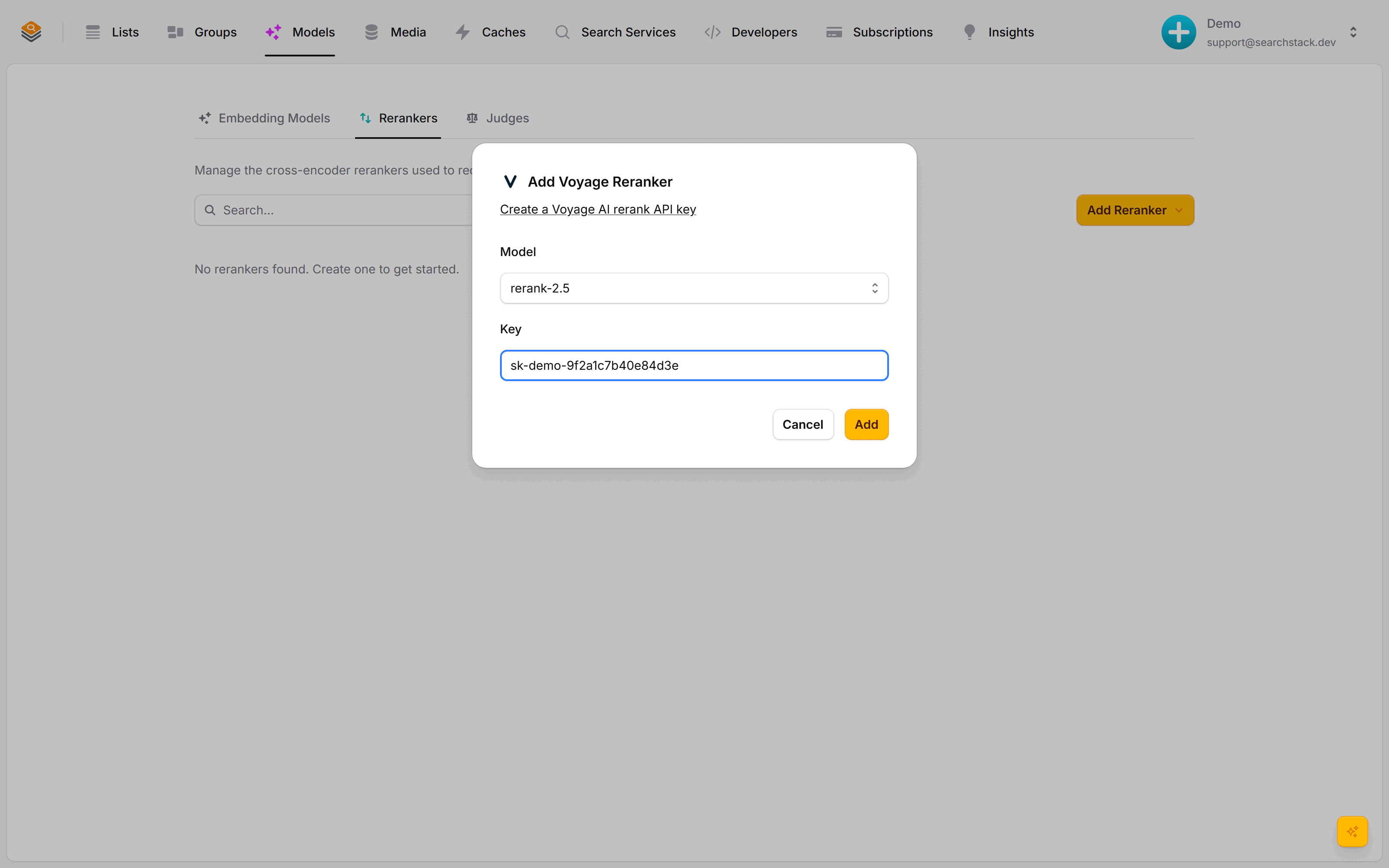Image resolution: width=1389 pixels, height=868 pixels.
Task: Open Search Services page
Action: pos(615,32)
